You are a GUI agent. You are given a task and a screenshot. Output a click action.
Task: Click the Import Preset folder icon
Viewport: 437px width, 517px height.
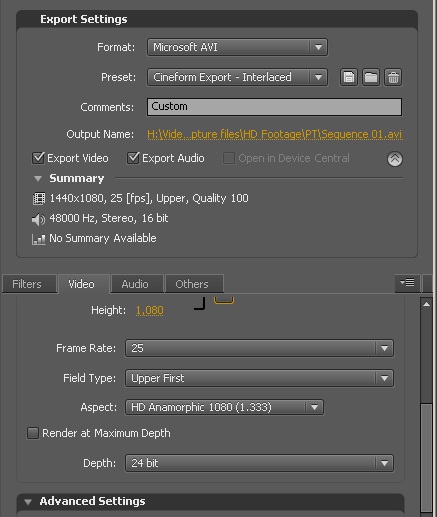point(371,77)
